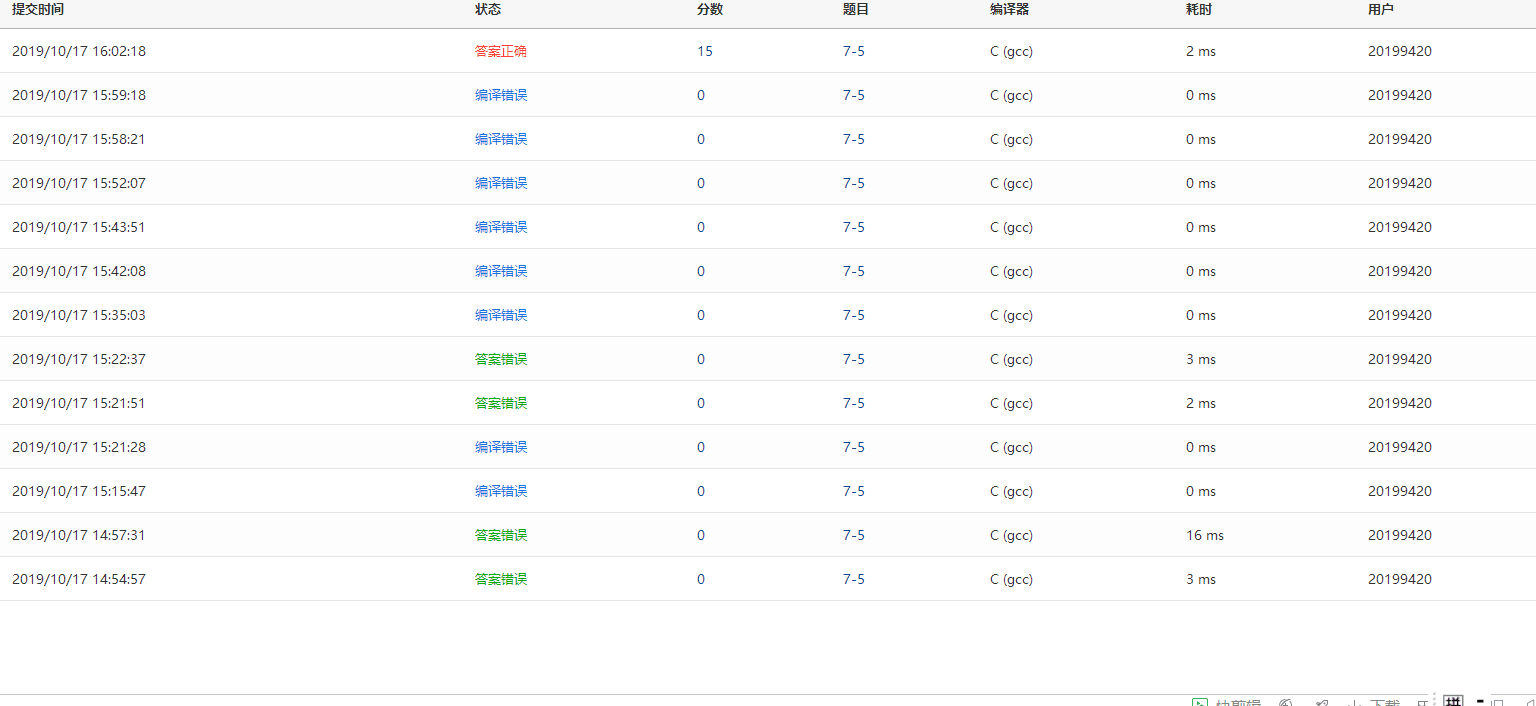Click the 耗时 column header
Image resolution: width=1536 pixels, height=706 pixels.
[1199, 9]
